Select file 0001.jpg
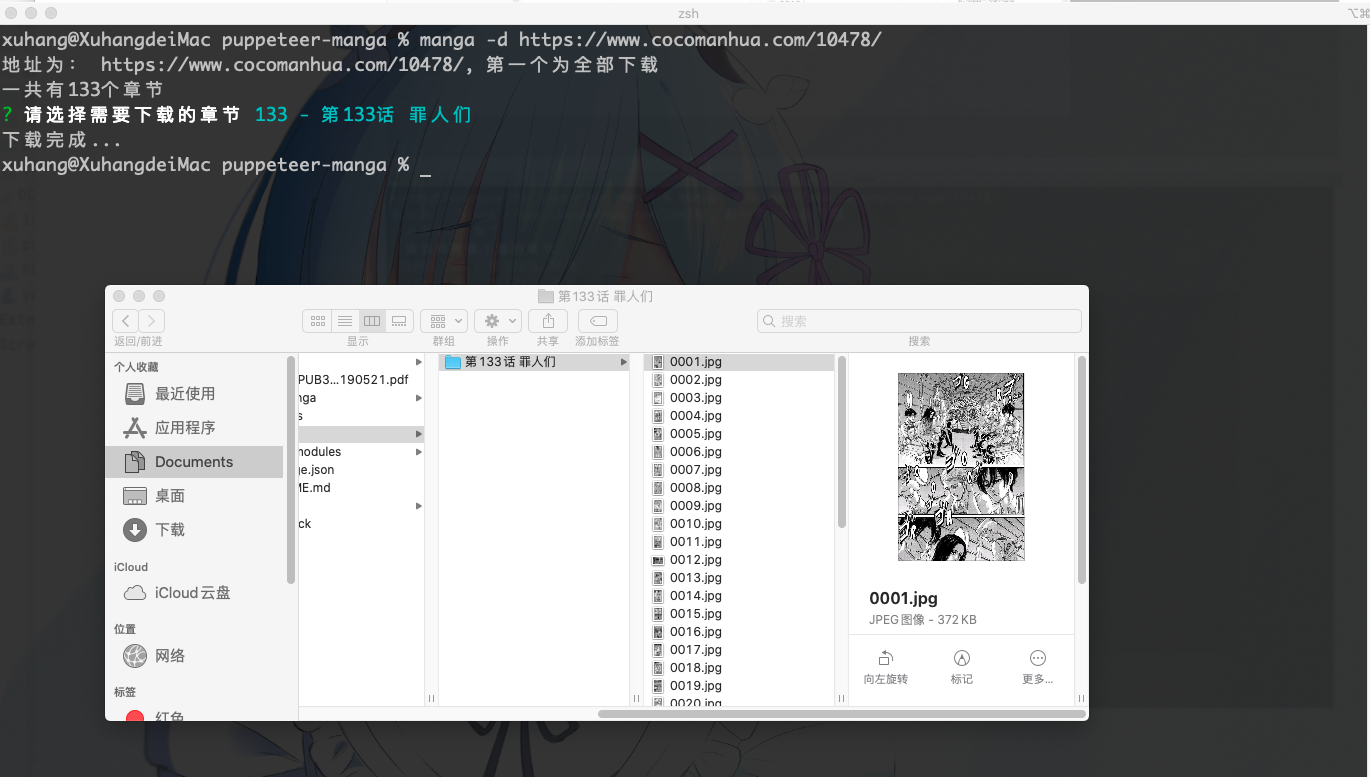Screen dimensions: 1370x777 (x=738, y=362)
